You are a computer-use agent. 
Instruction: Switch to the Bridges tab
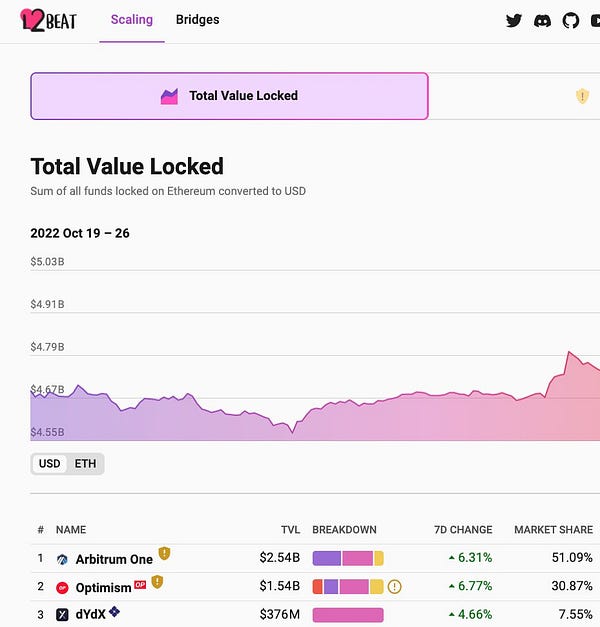(x=198, y=20)
